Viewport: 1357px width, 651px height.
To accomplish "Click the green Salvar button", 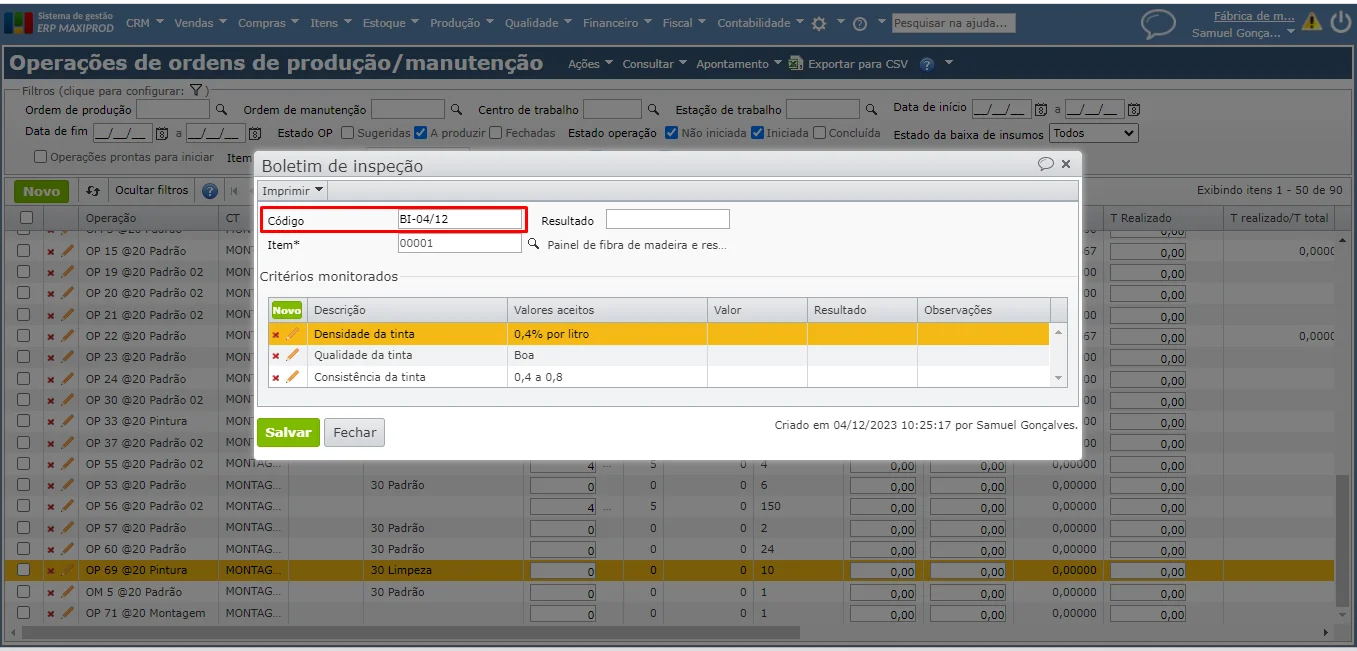I will [x=288, y=432].
